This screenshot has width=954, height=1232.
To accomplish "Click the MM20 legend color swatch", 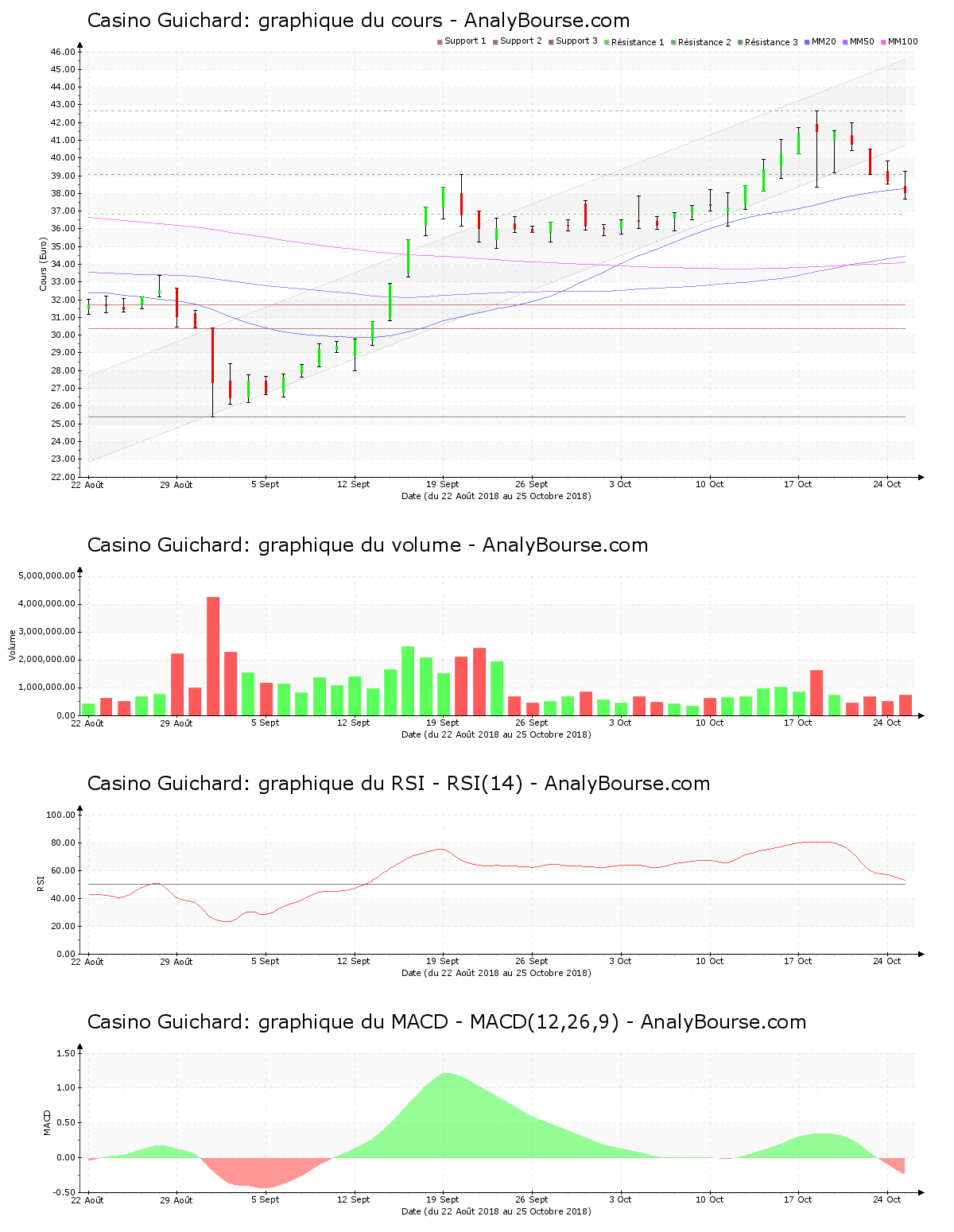I will coord(807,41).
